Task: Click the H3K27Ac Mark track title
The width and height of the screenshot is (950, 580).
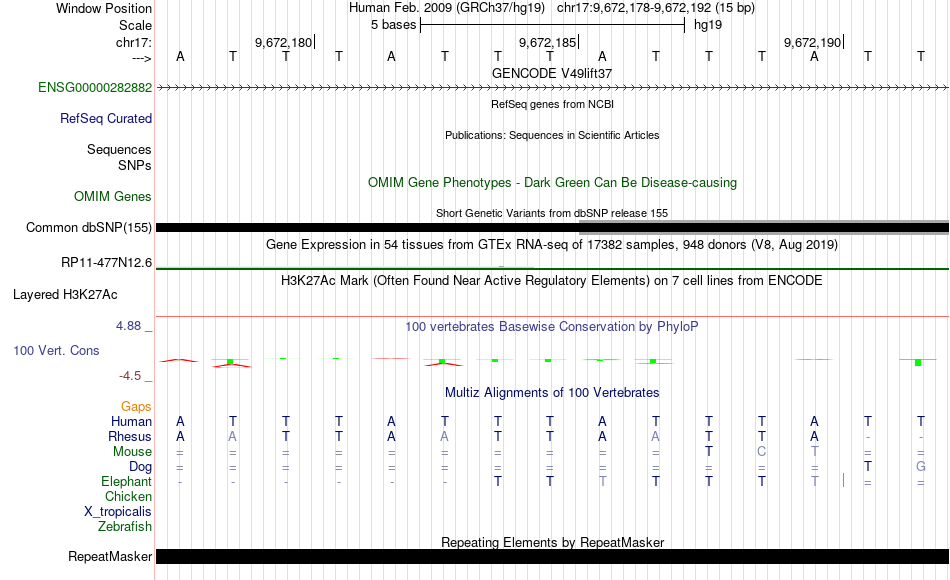Action: pyautogui.click(x=552, y=281)
